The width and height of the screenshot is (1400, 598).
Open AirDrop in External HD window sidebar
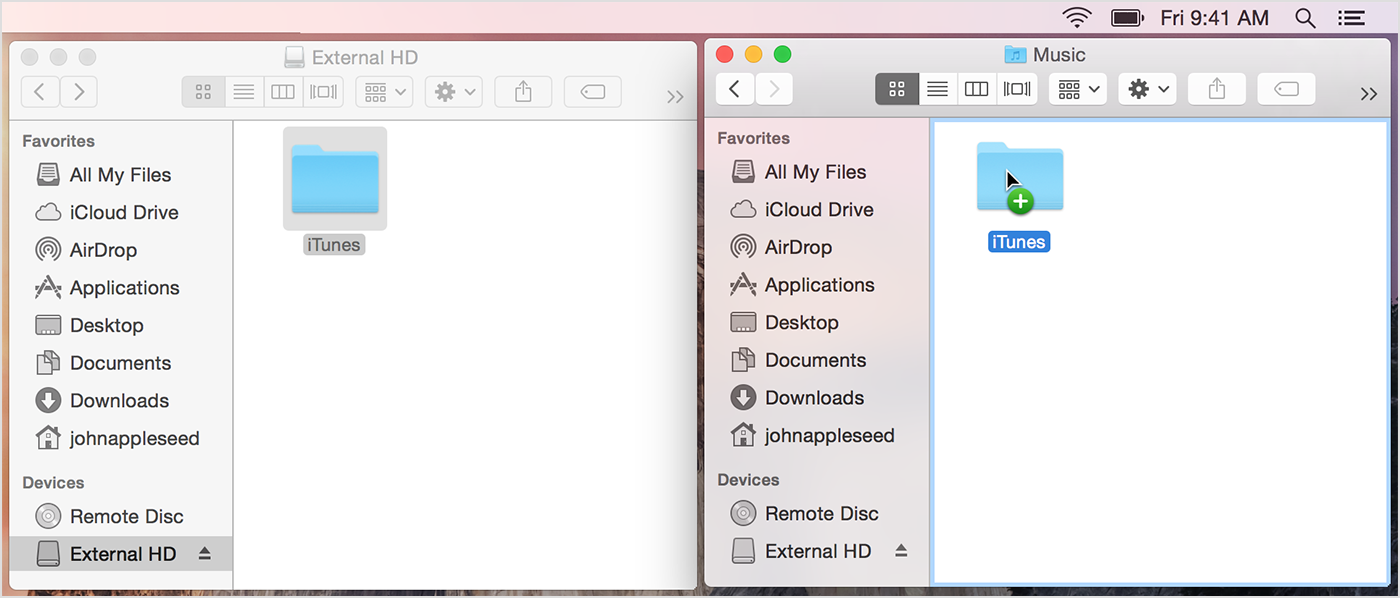point(121,250)
